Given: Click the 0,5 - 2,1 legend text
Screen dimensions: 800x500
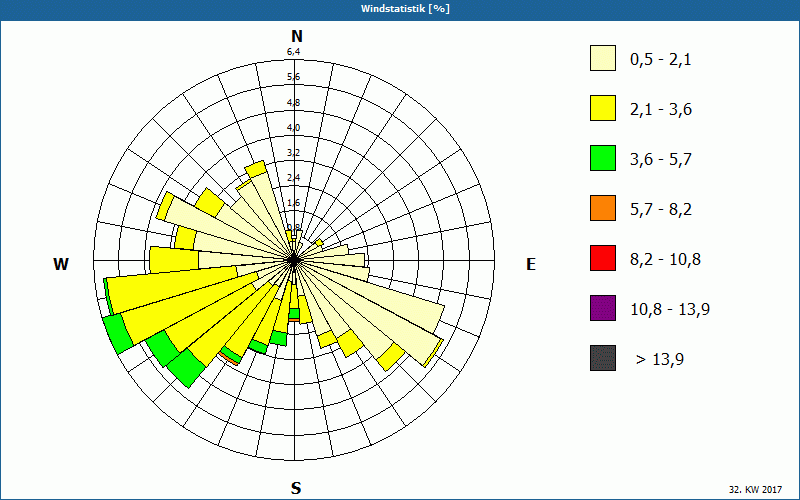Looking at the screenshot, I should tap(661, 60).
